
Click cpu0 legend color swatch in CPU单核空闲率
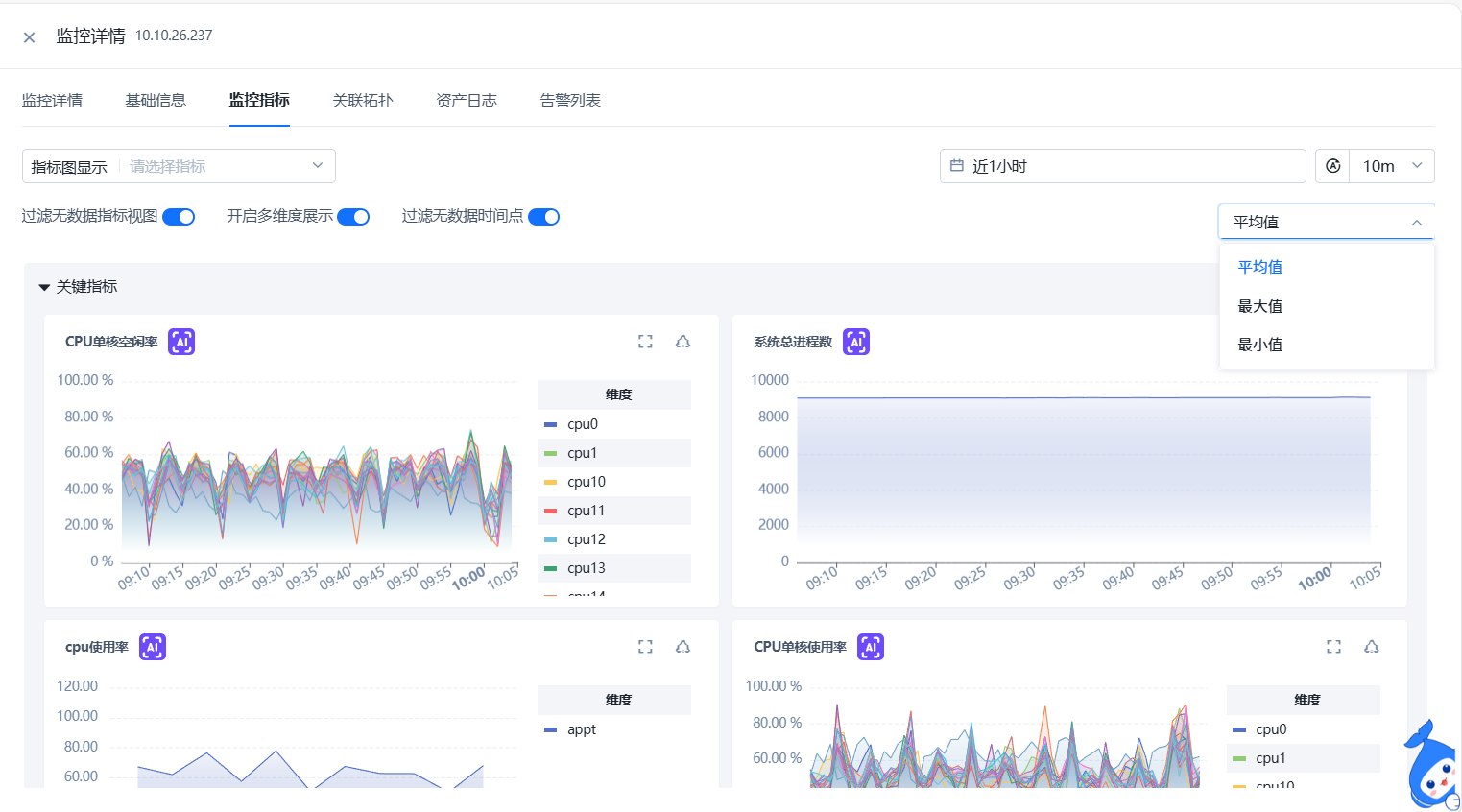click(x=550, y=424)
